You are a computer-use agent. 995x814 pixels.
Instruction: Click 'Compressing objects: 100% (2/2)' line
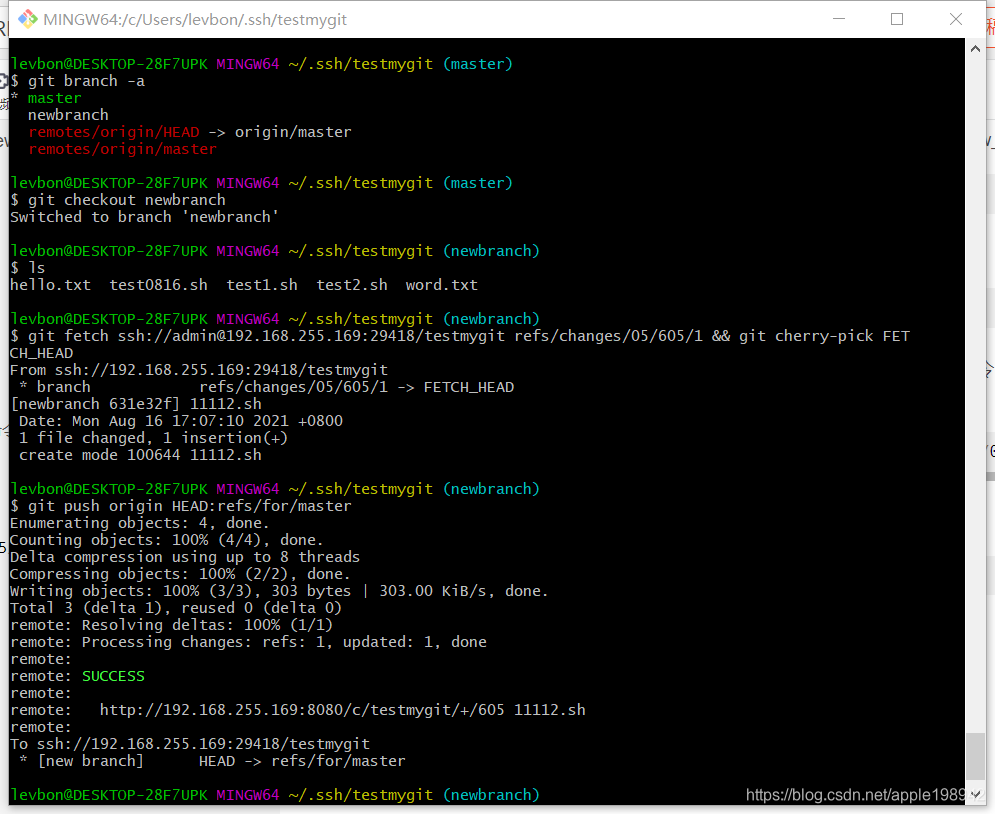[x=180, y=574]
